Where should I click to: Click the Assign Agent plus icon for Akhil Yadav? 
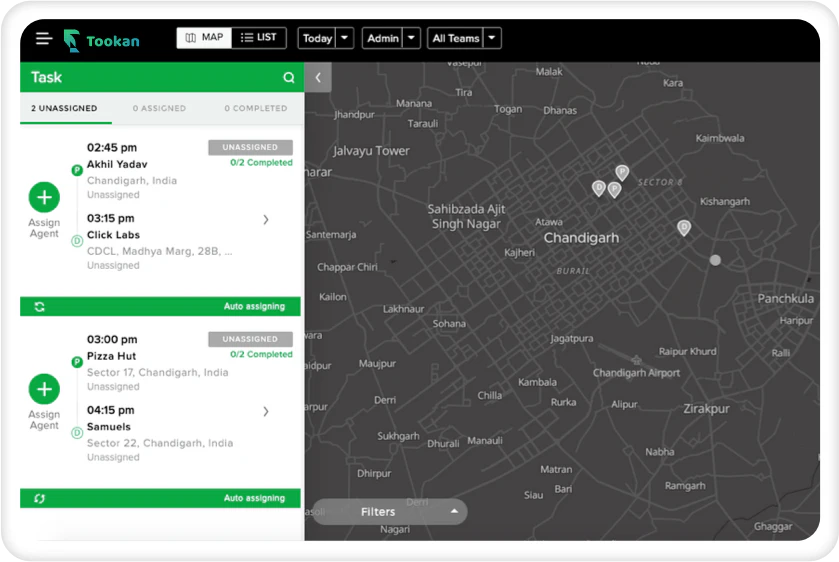point(44,198)
